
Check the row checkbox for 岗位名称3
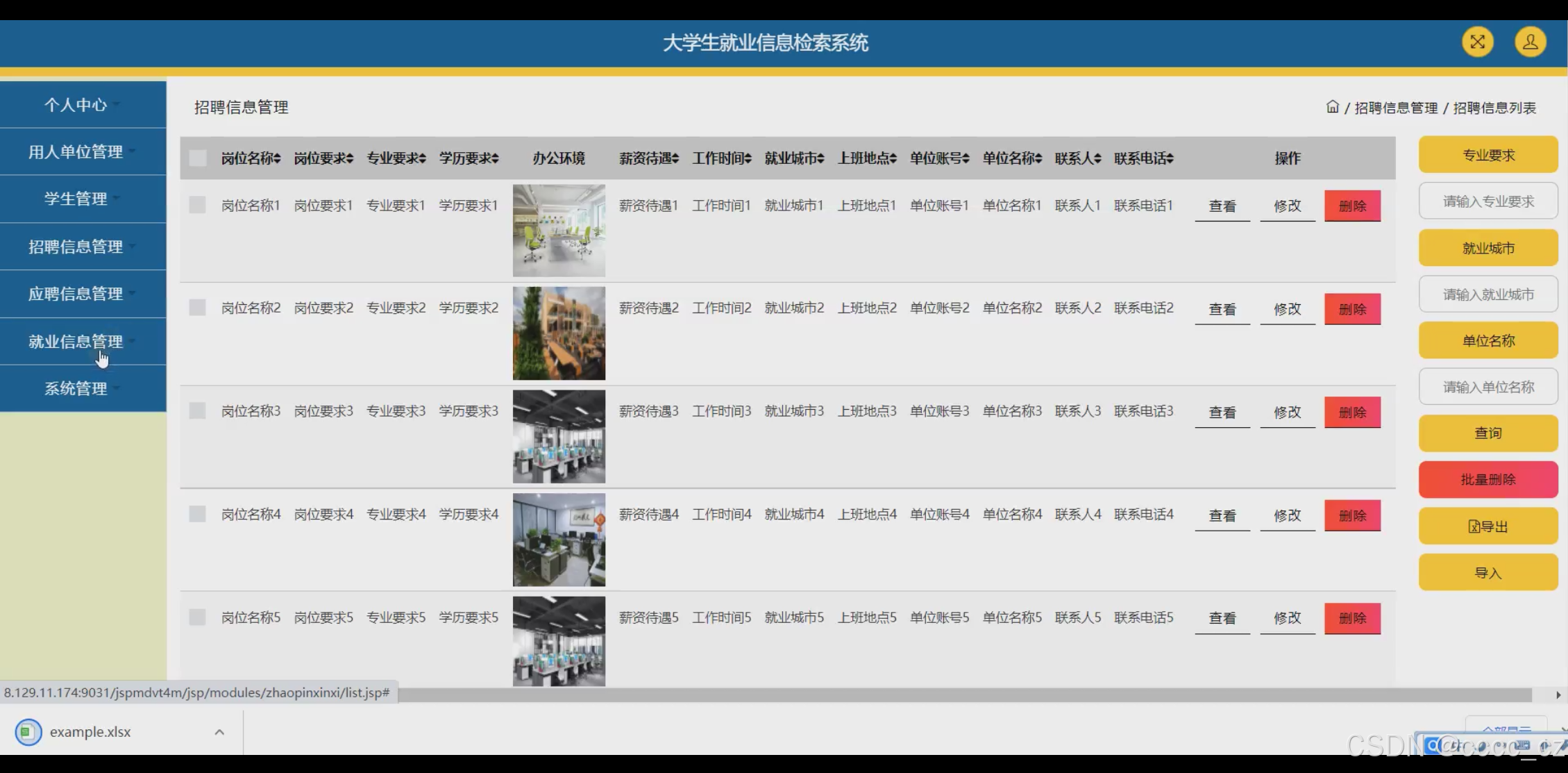coord(198,410)
